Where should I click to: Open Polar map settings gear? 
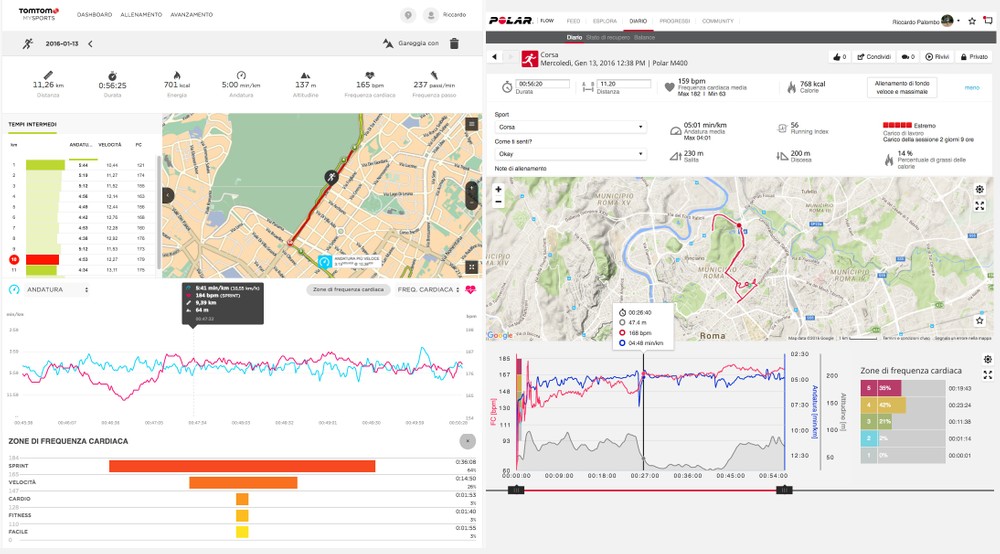[x=980, y=188]
